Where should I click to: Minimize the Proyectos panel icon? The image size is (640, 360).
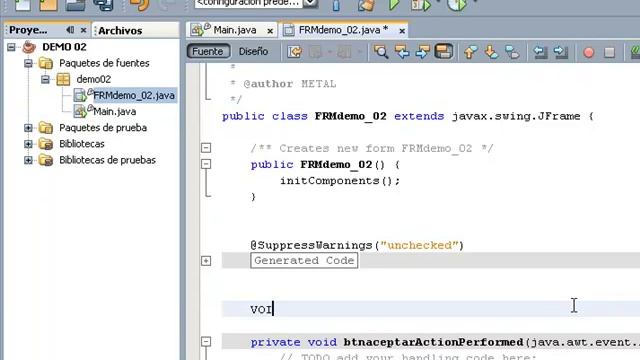click(70, 30)
